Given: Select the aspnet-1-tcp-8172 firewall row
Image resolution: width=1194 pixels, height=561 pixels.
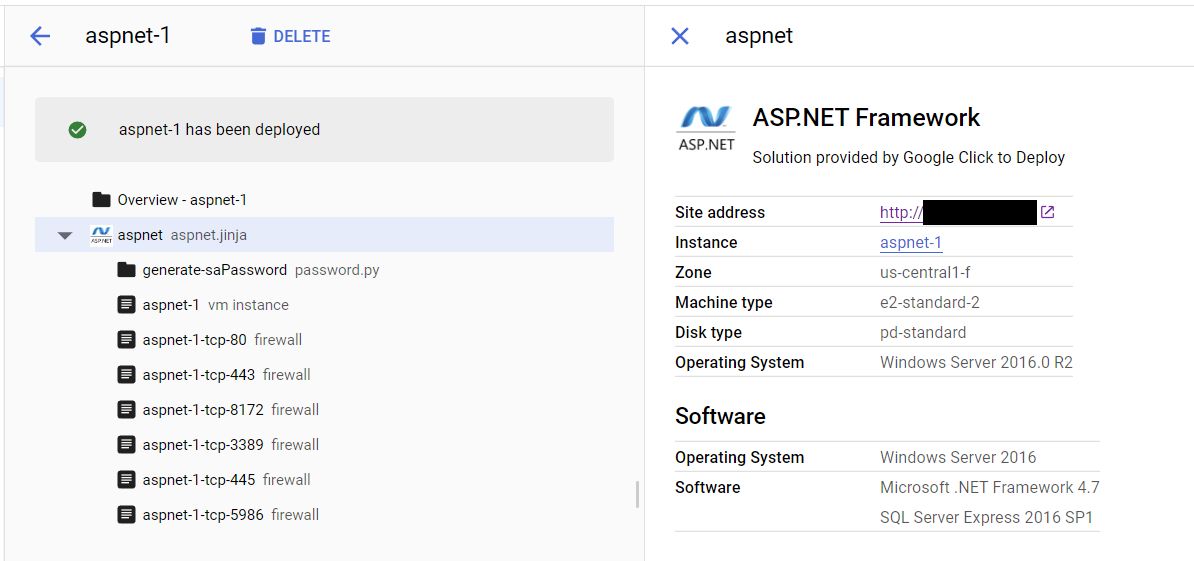Looking at the screenshot, I should pos(324,410).
